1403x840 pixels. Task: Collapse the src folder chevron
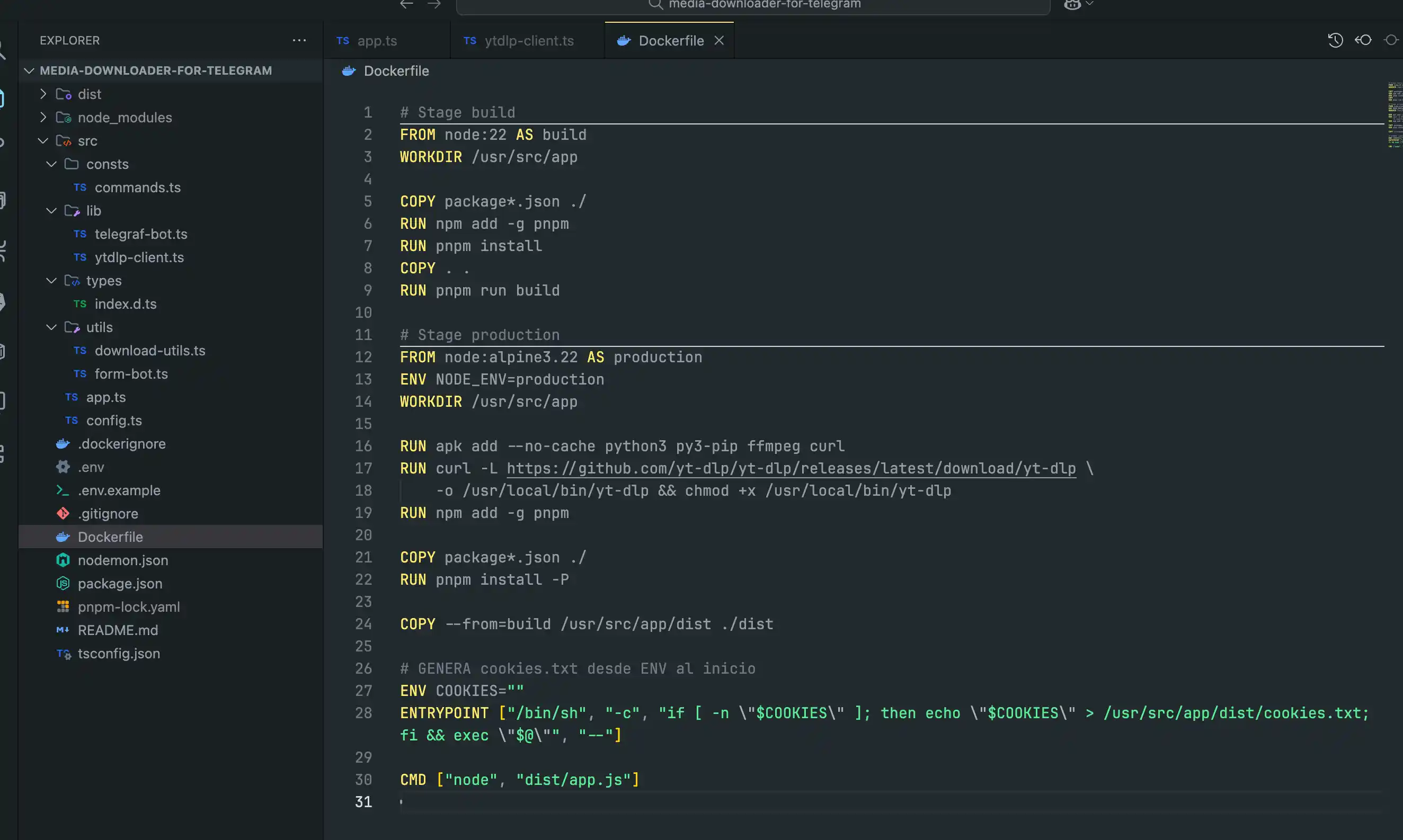click(x=43, y=140)
